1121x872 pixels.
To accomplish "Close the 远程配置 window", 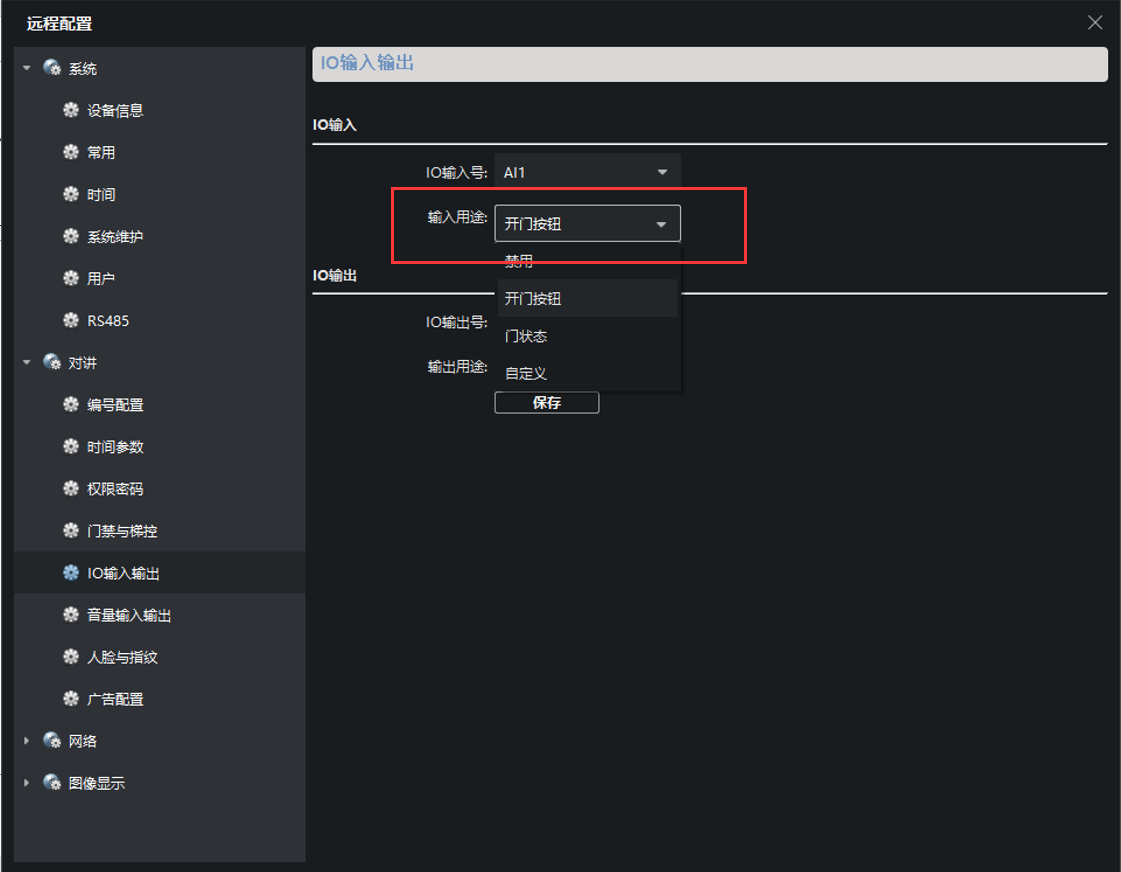I will [x=1095, y=23].
